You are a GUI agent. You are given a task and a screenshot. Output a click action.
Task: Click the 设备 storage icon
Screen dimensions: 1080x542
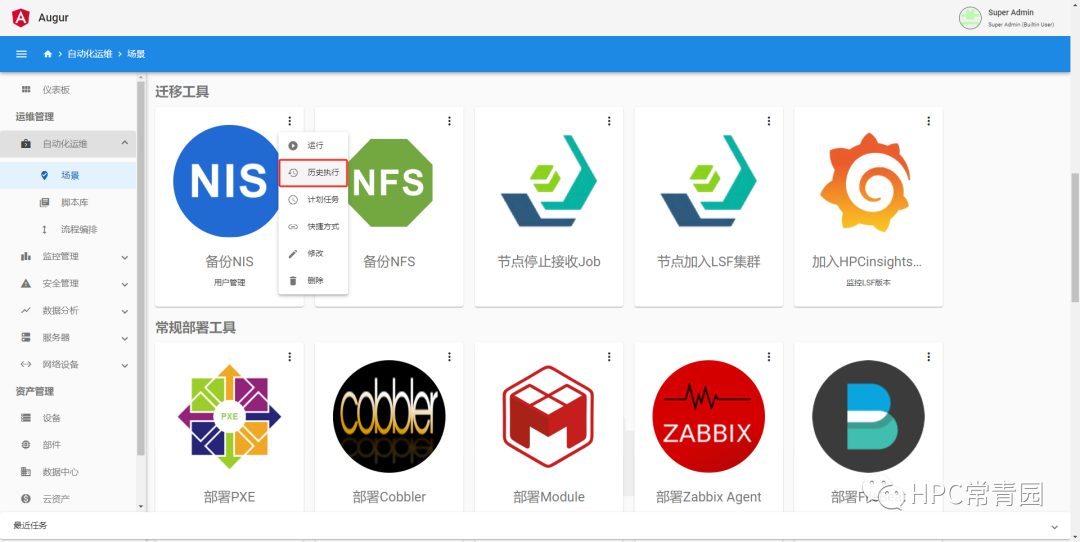[x=26, y=417]
